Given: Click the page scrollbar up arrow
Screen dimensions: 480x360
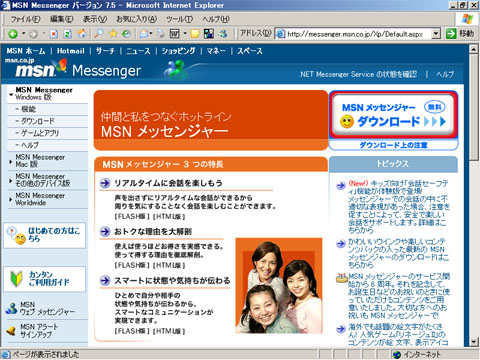Looking at the screenshot, I should [474, 49].
